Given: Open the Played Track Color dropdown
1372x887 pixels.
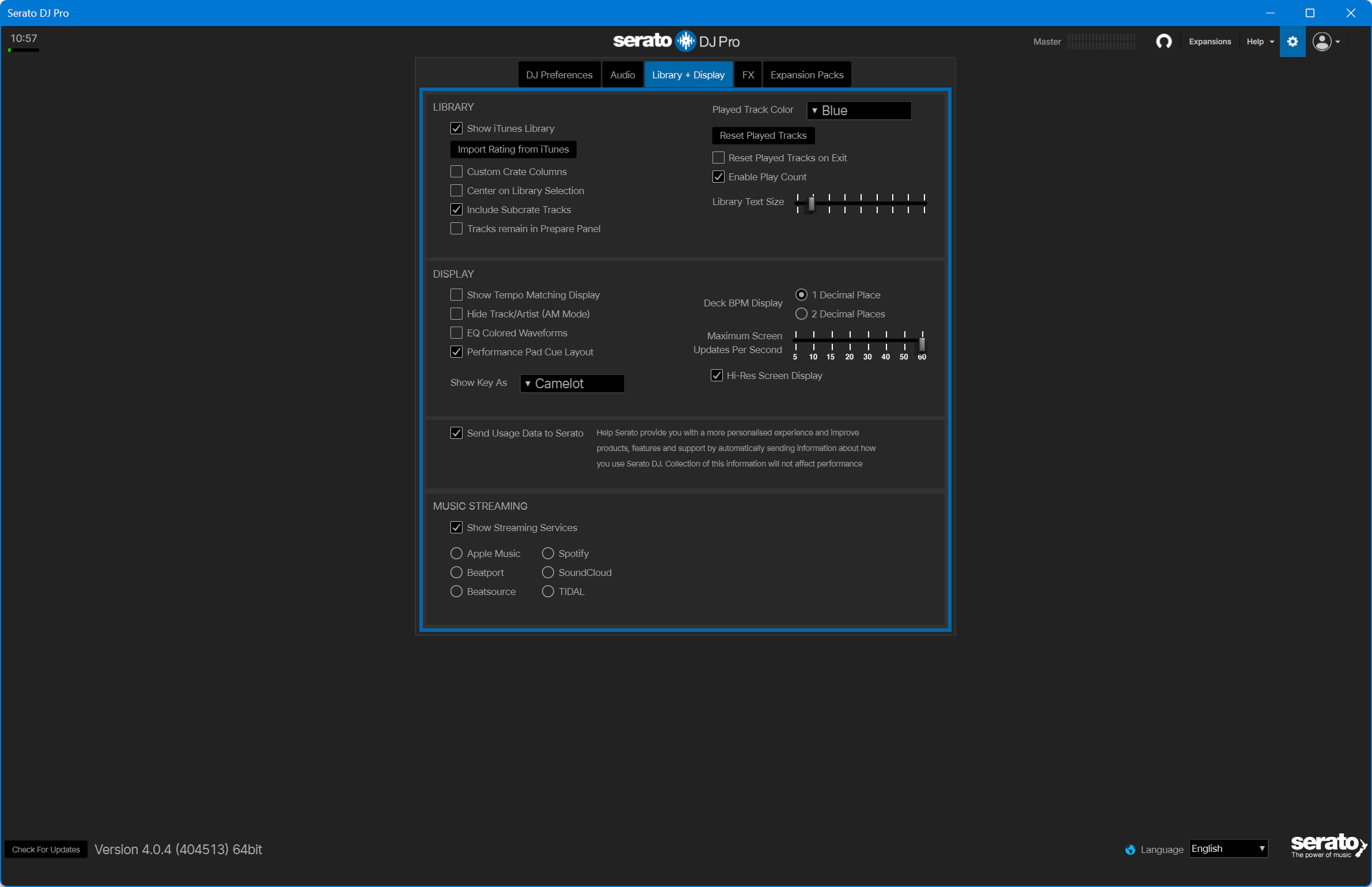Looking at the screenshot, I should [x=858, y=111].
